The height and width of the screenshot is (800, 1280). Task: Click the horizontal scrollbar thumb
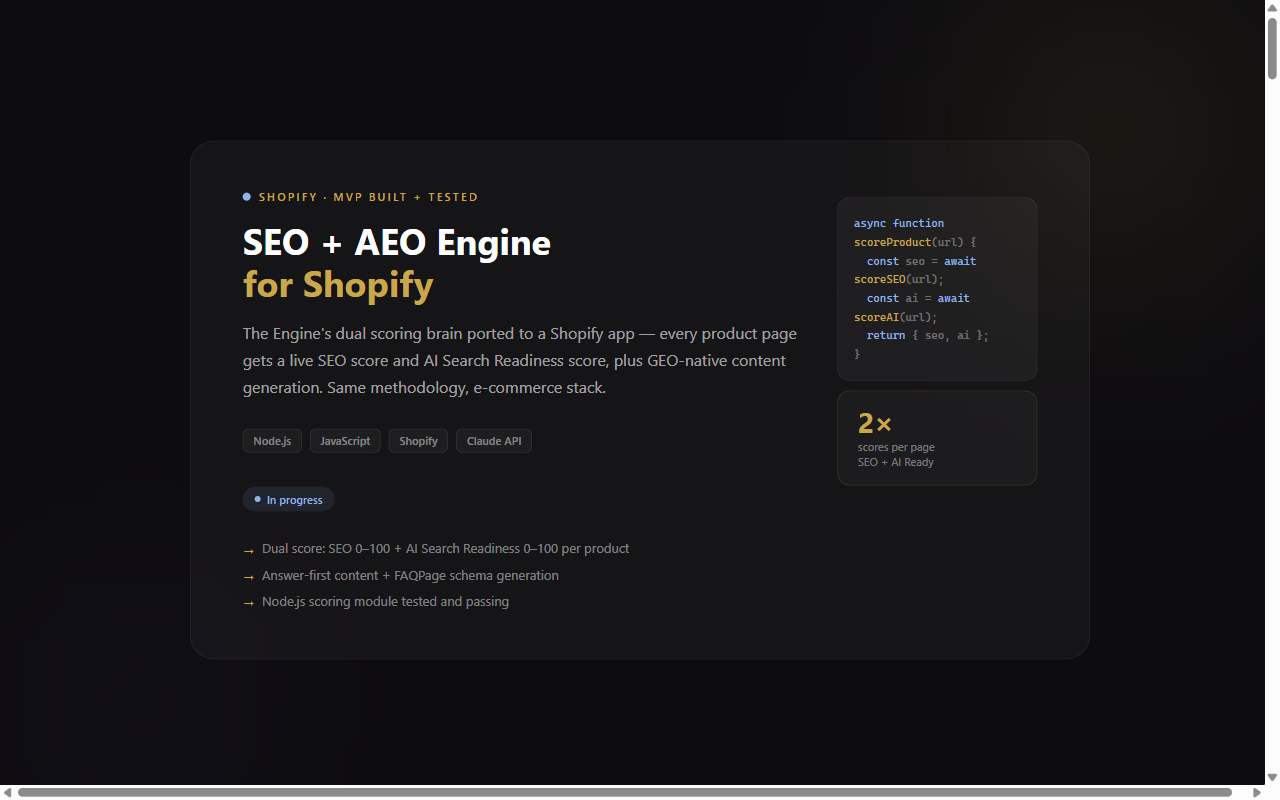click(625, 792)
